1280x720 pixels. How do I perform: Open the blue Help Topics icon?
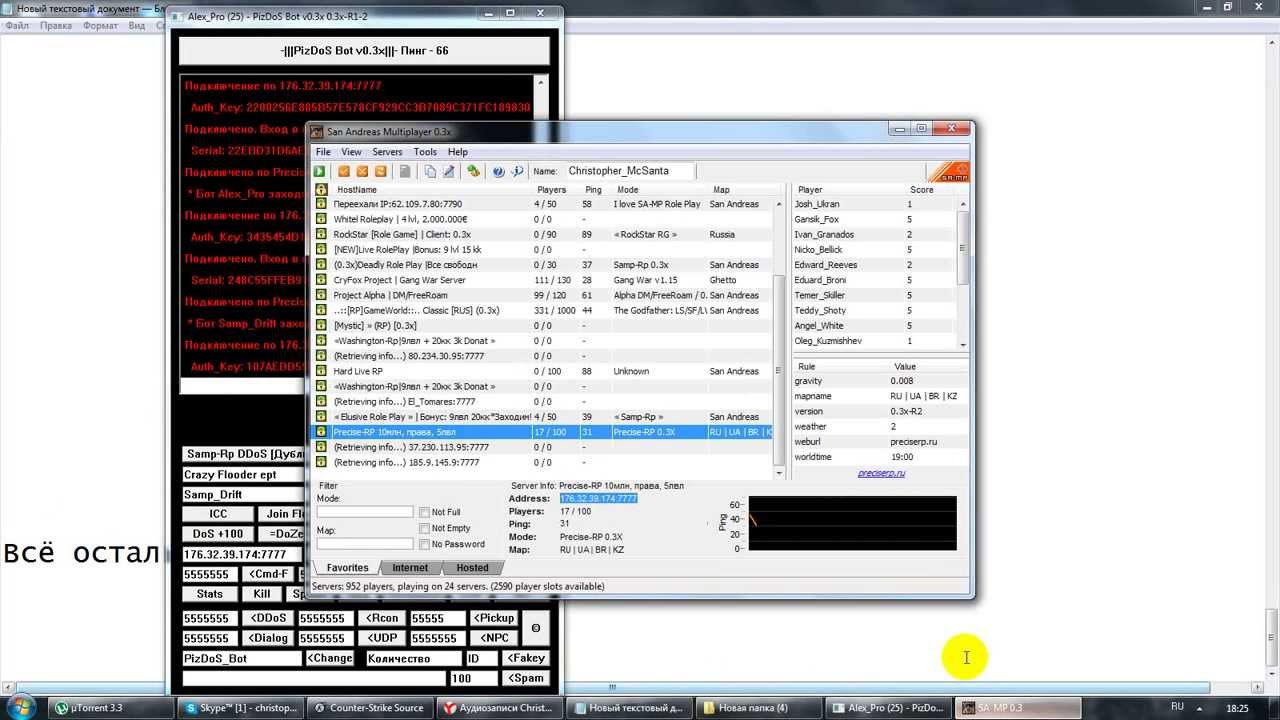(x=498, y=171)
